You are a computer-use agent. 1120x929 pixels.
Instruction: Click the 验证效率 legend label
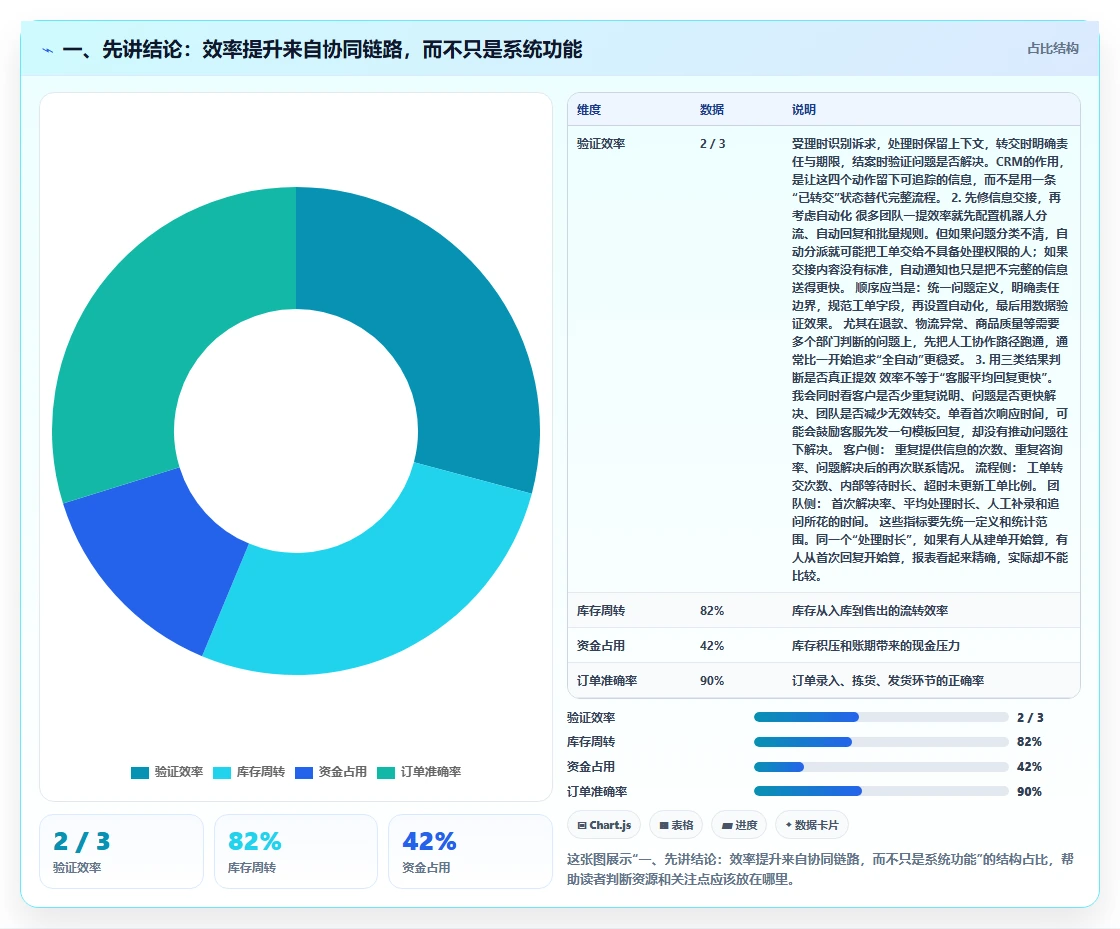tap(179, 772)
